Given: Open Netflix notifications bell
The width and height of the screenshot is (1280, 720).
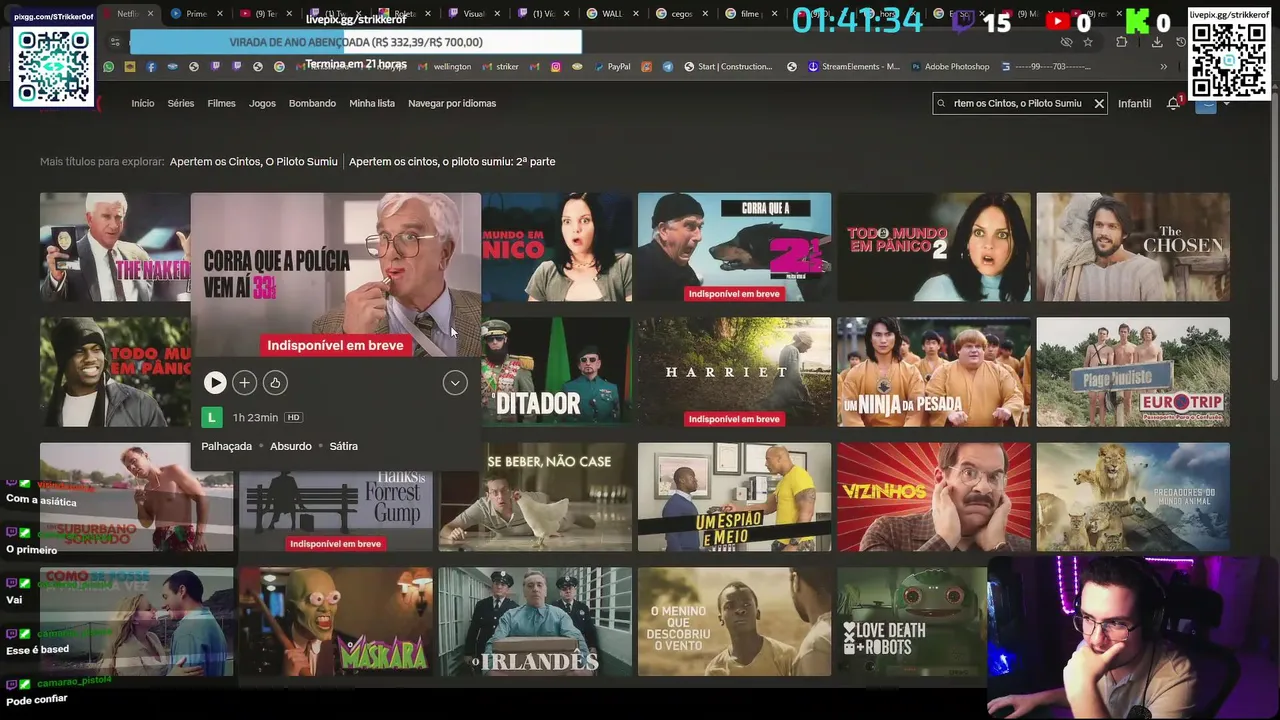Looking at the screenshot, I should [x=1174, y=103].
